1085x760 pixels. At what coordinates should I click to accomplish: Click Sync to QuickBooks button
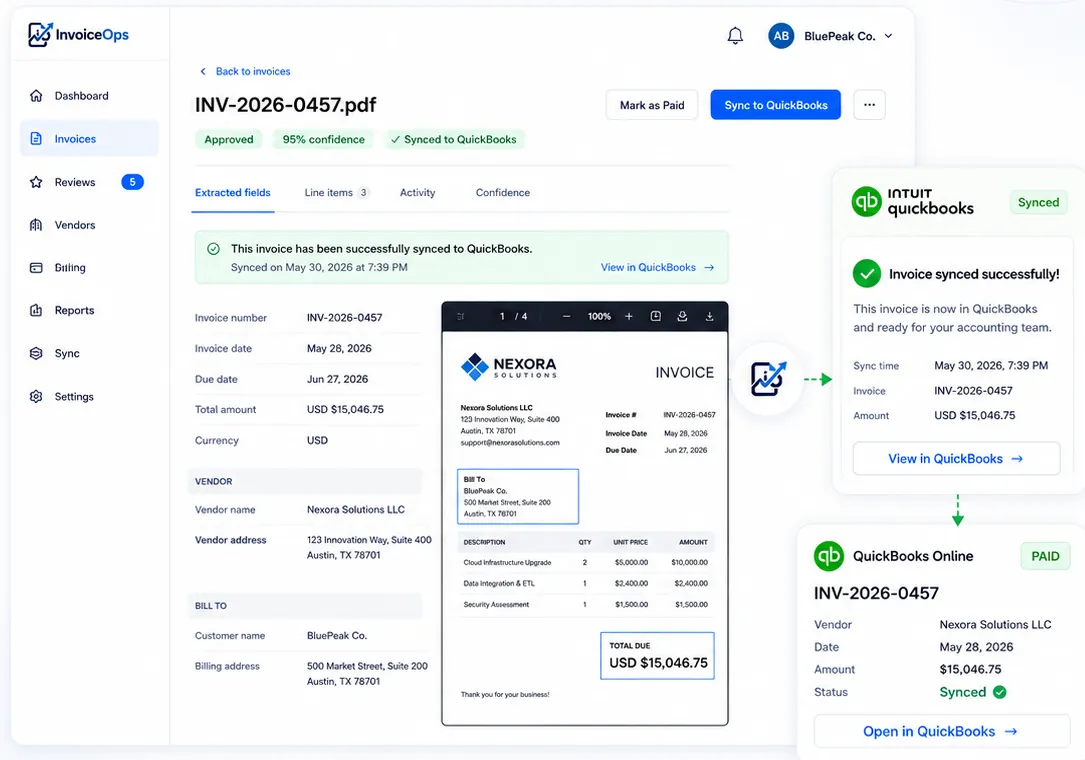(x=776, y=105)
